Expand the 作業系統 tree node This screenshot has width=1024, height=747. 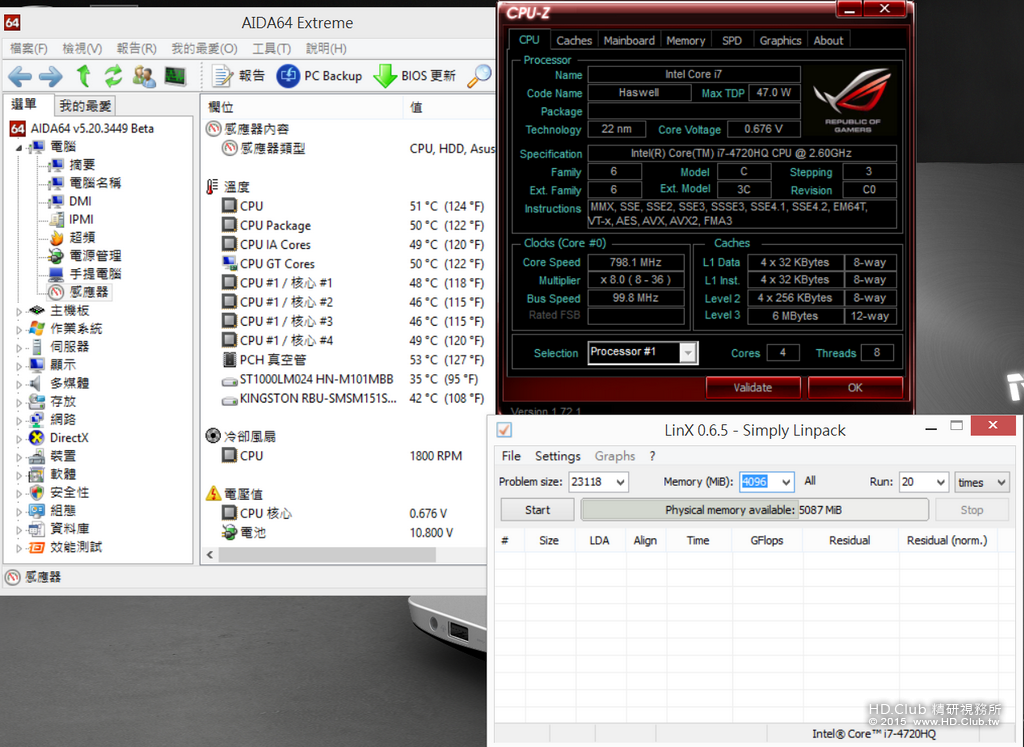[x=19, y=330]
